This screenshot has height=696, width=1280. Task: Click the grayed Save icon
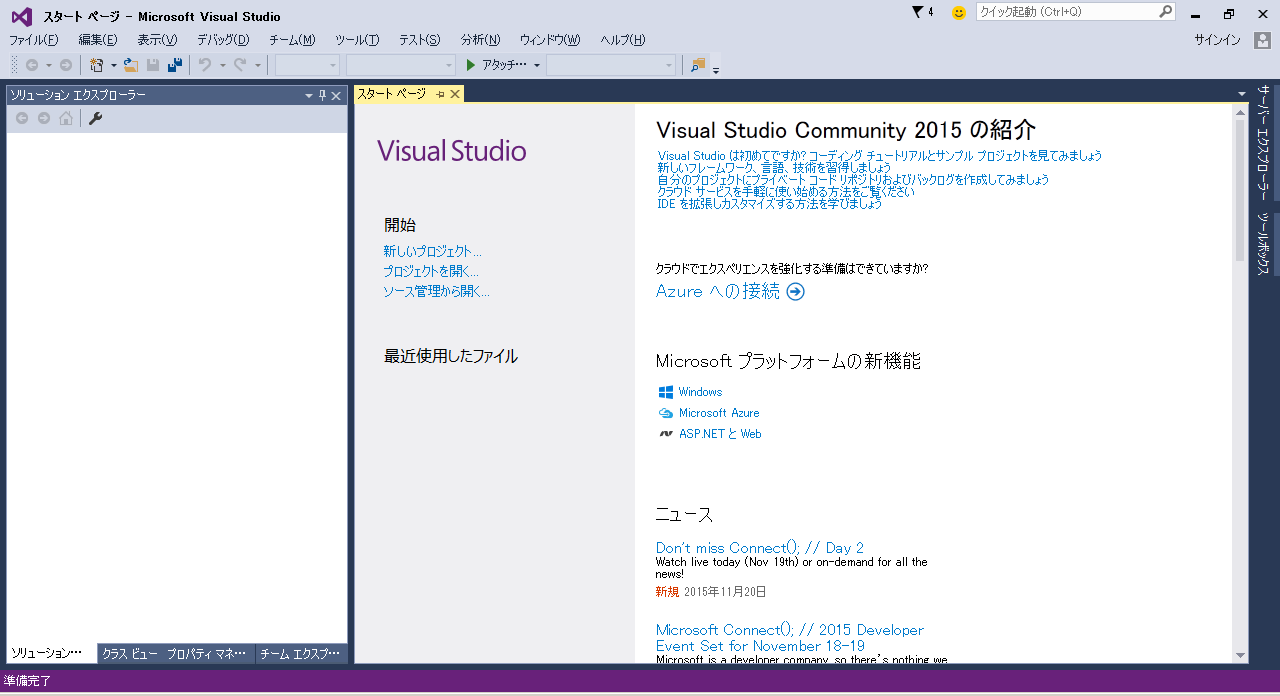click(x=153, y=65)
